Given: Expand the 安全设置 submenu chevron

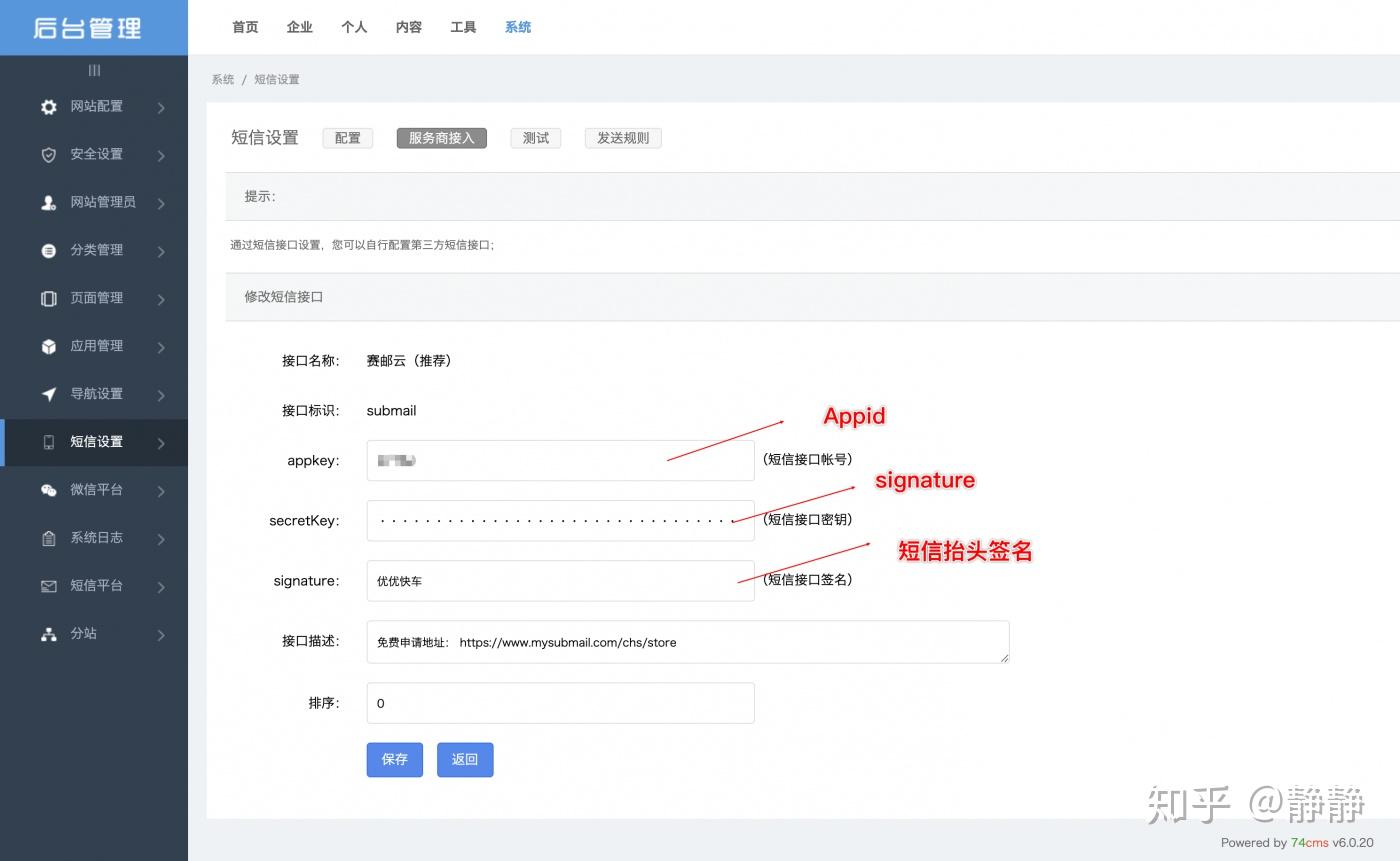Looking at the screenshot, I should pos(161,155).
